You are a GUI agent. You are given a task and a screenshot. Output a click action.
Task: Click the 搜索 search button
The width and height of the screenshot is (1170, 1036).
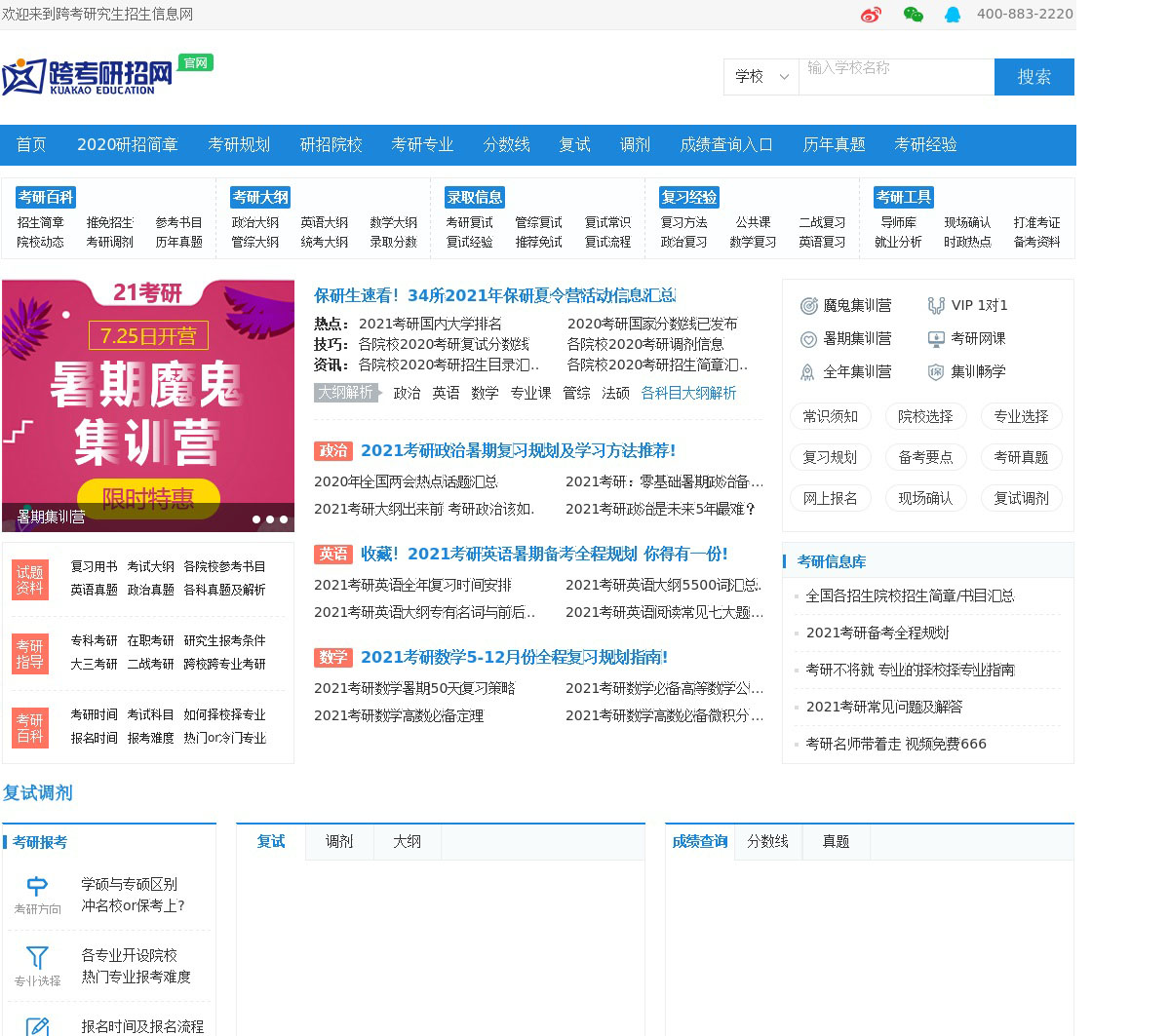click(1033, 77)
